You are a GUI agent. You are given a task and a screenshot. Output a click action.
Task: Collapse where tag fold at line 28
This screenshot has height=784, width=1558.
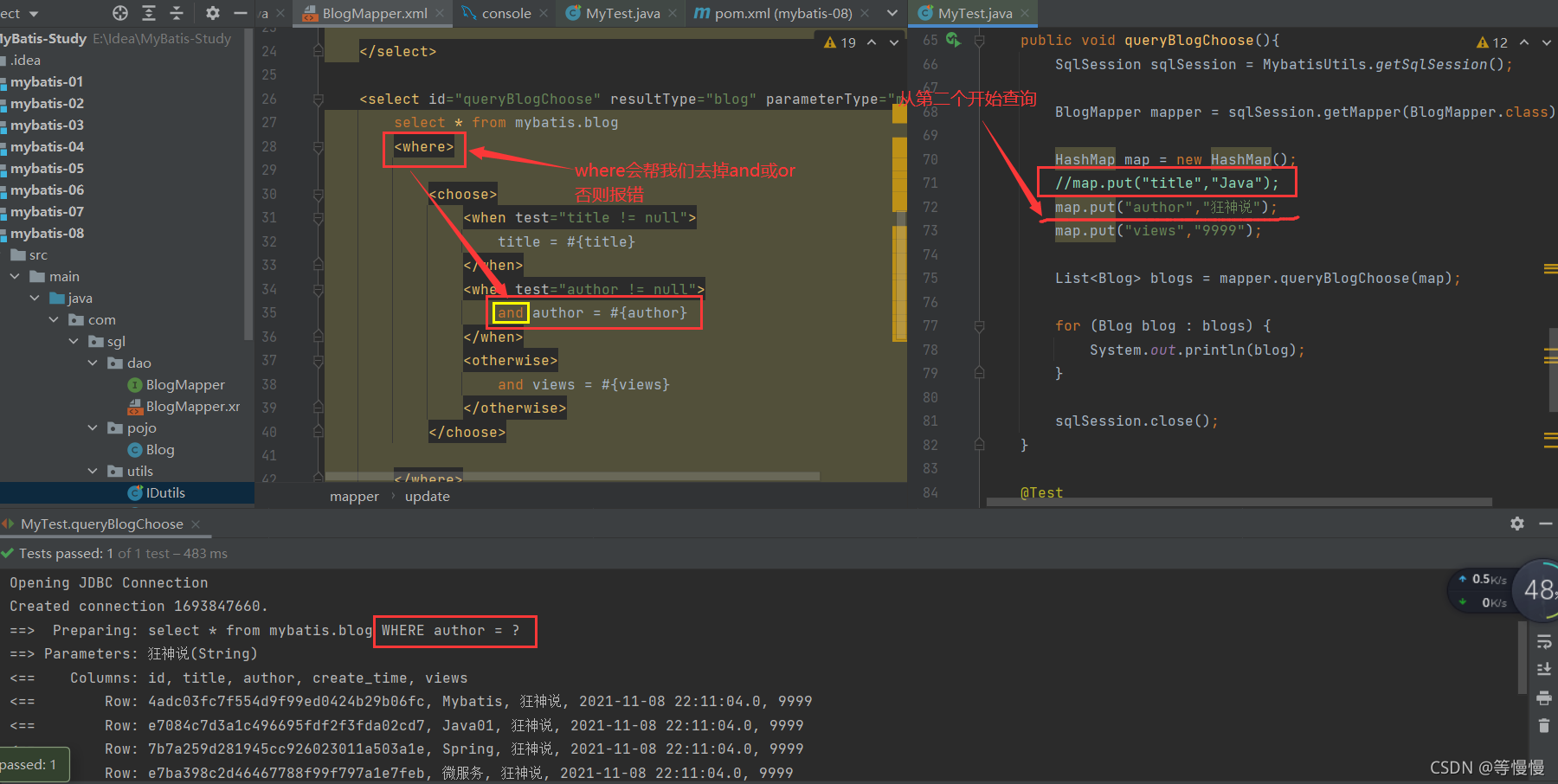319,147
